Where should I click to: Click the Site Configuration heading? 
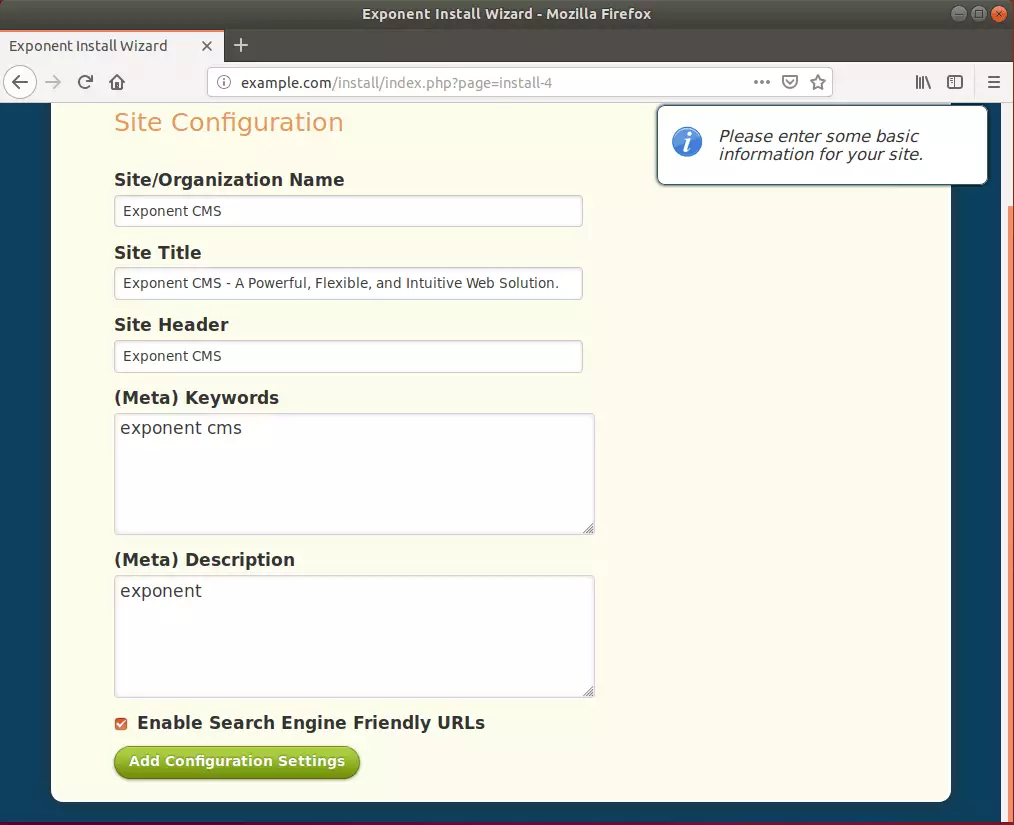tap(228, 122)
